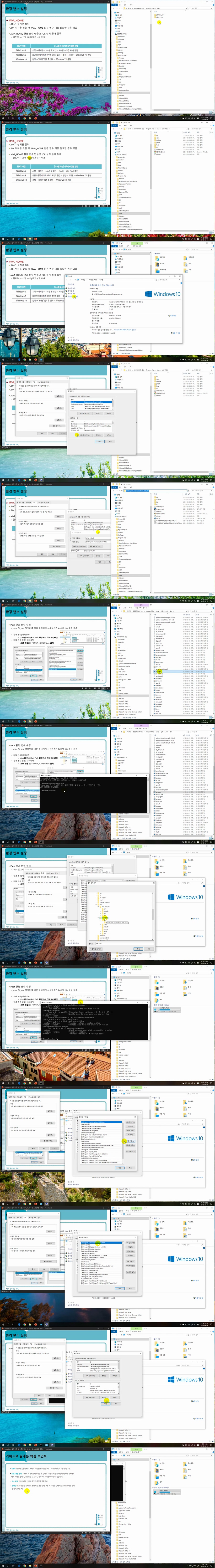Click the Windows Start button on the top taskbar
The height and width of the screenshot is (1568, 215).
pyautogui.click(x=2, y=118)
